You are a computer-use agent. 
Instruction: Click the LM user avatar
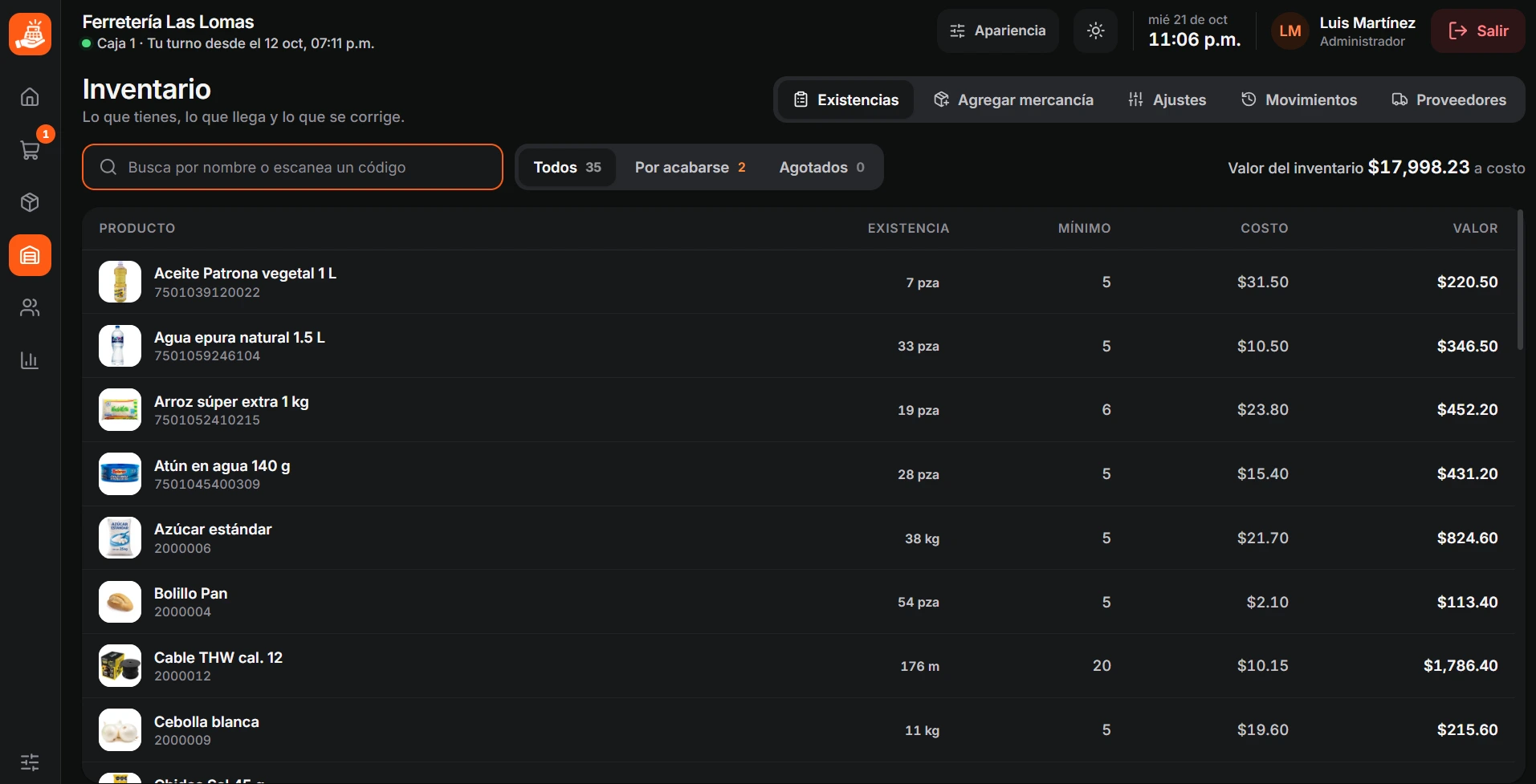tap(1290, 30)
